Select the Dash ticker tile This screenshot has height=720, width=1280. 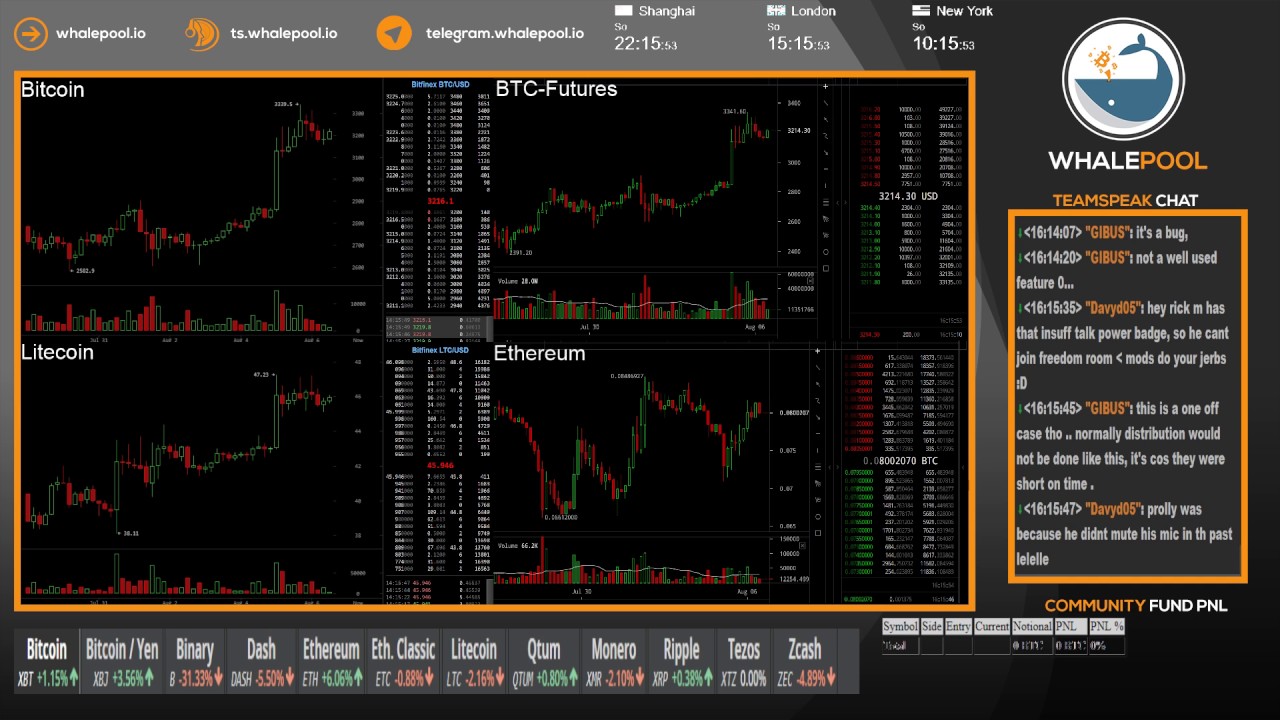pos(261,662)
